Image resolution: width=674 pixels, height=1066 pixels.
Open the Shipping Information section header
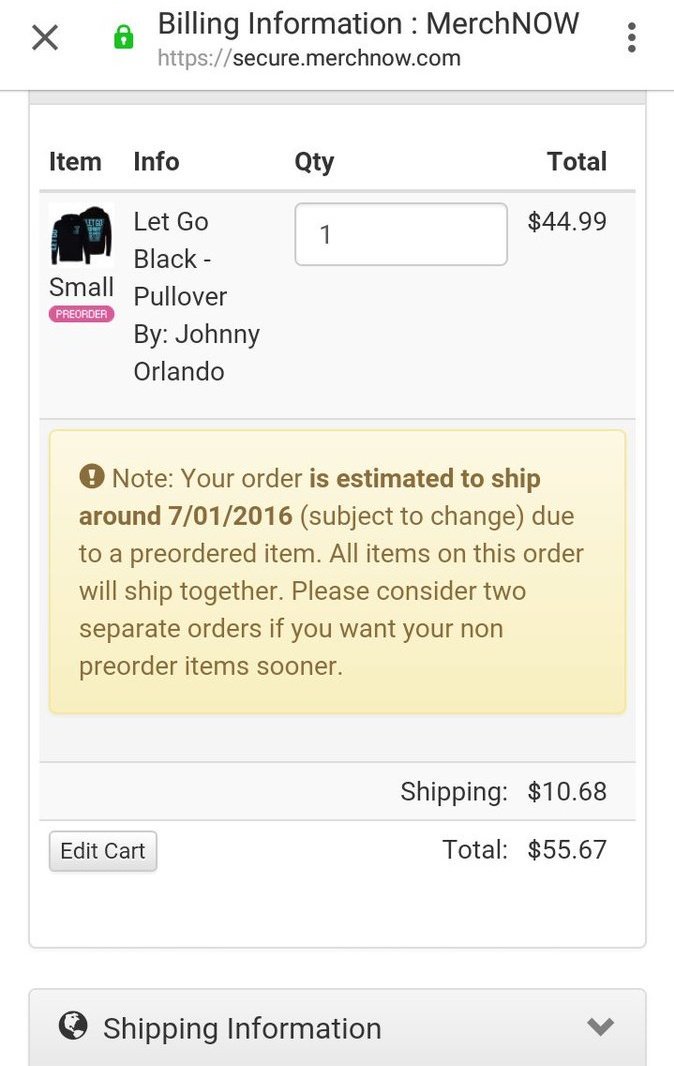(337, 1027)
